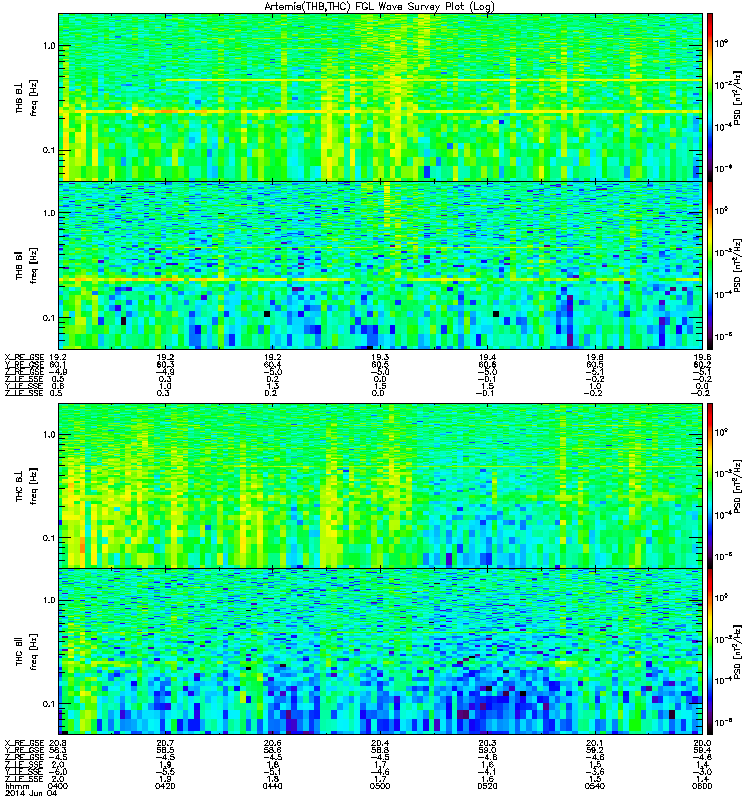Viewport: 750px width, 800px height.
Task: Click the 'THB B∥ freq [Hz]' axis label
Action: coord(26,265)
